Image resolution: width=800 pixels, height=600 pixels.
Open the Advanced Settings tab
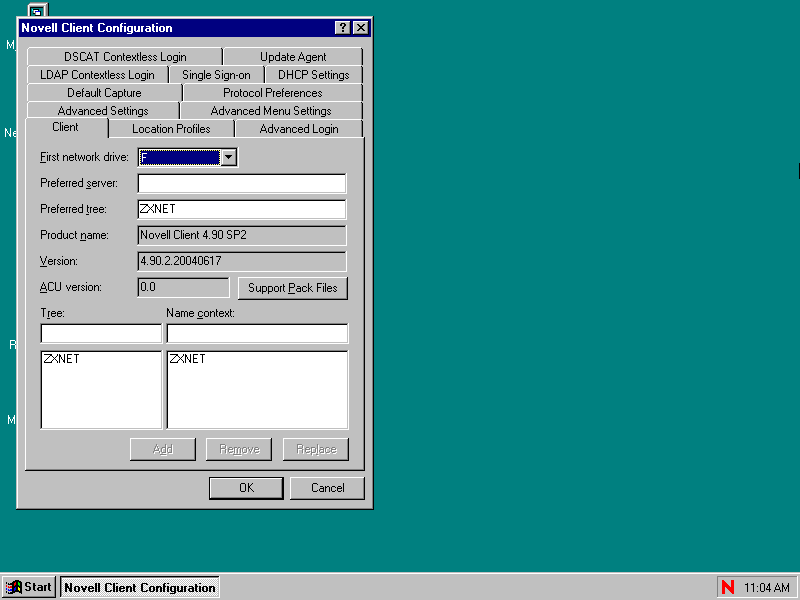tap(103, 111)
